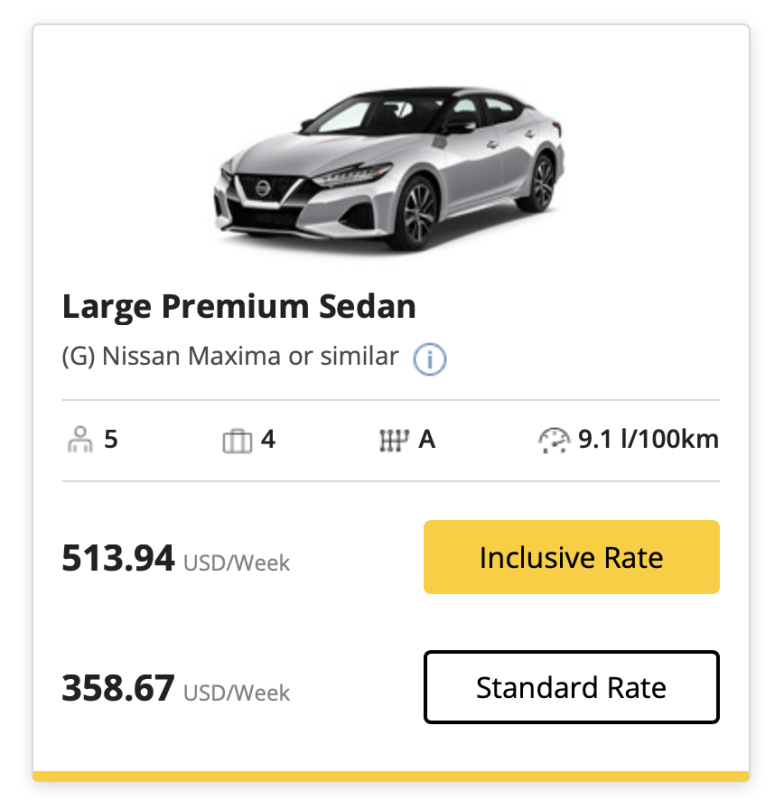
Task: Select the Inclusive Rate button
Action: [x=571, y=557]
